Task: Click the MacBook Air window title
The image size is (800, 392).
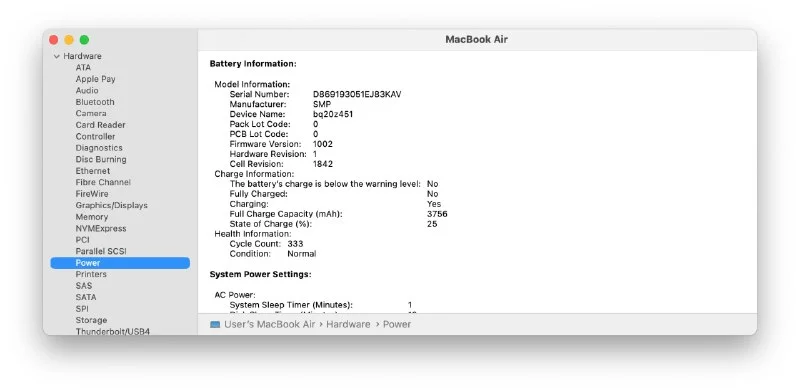Action: click(x=477, y=39)
